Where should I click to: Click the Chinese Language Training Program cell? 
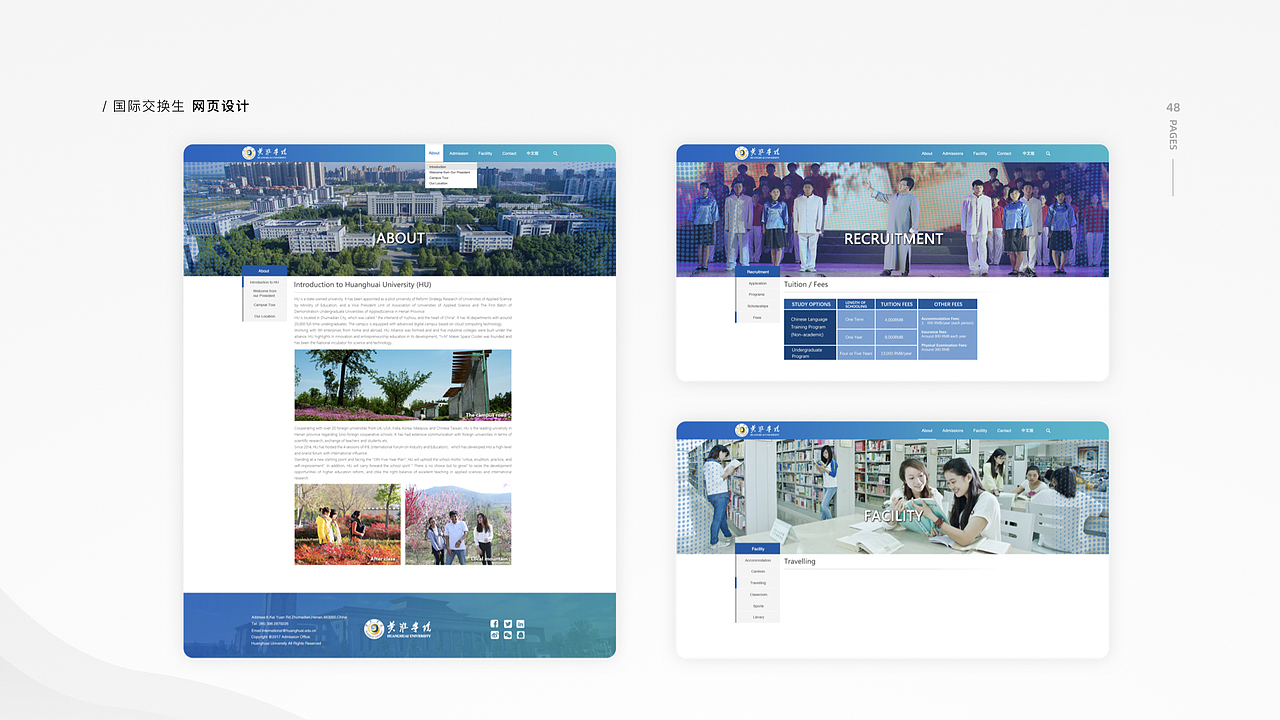pyautogui.click(x=811, y=327)
